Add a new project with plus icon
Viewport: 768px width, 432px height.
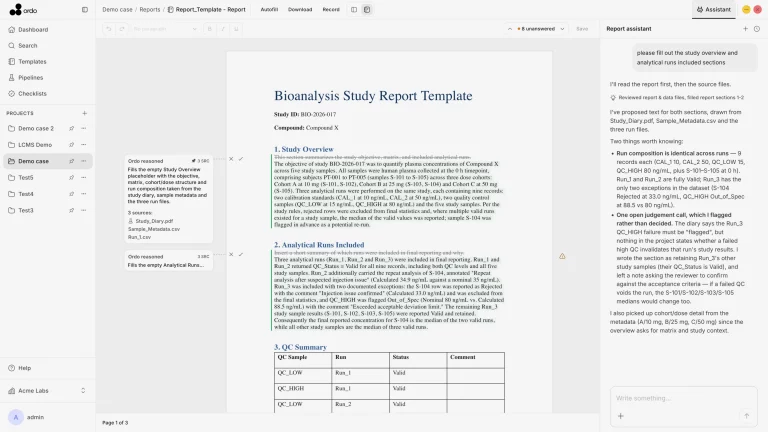84,113
